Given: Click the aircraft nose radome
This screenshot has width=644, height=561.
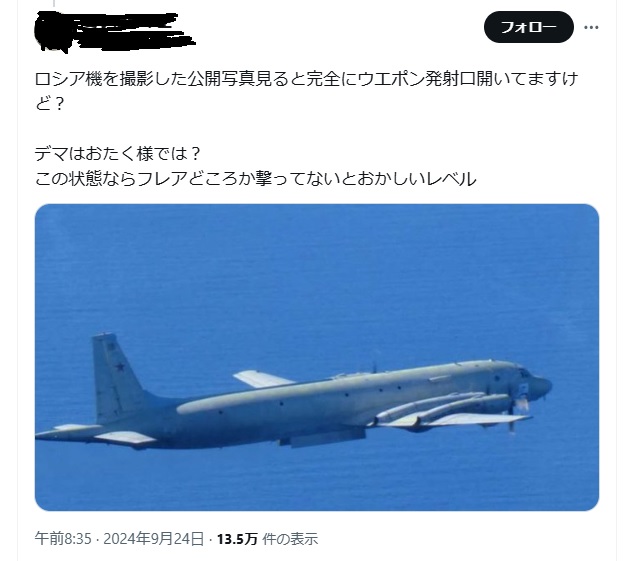Looking at the screenshot, I should pos(540,386).
